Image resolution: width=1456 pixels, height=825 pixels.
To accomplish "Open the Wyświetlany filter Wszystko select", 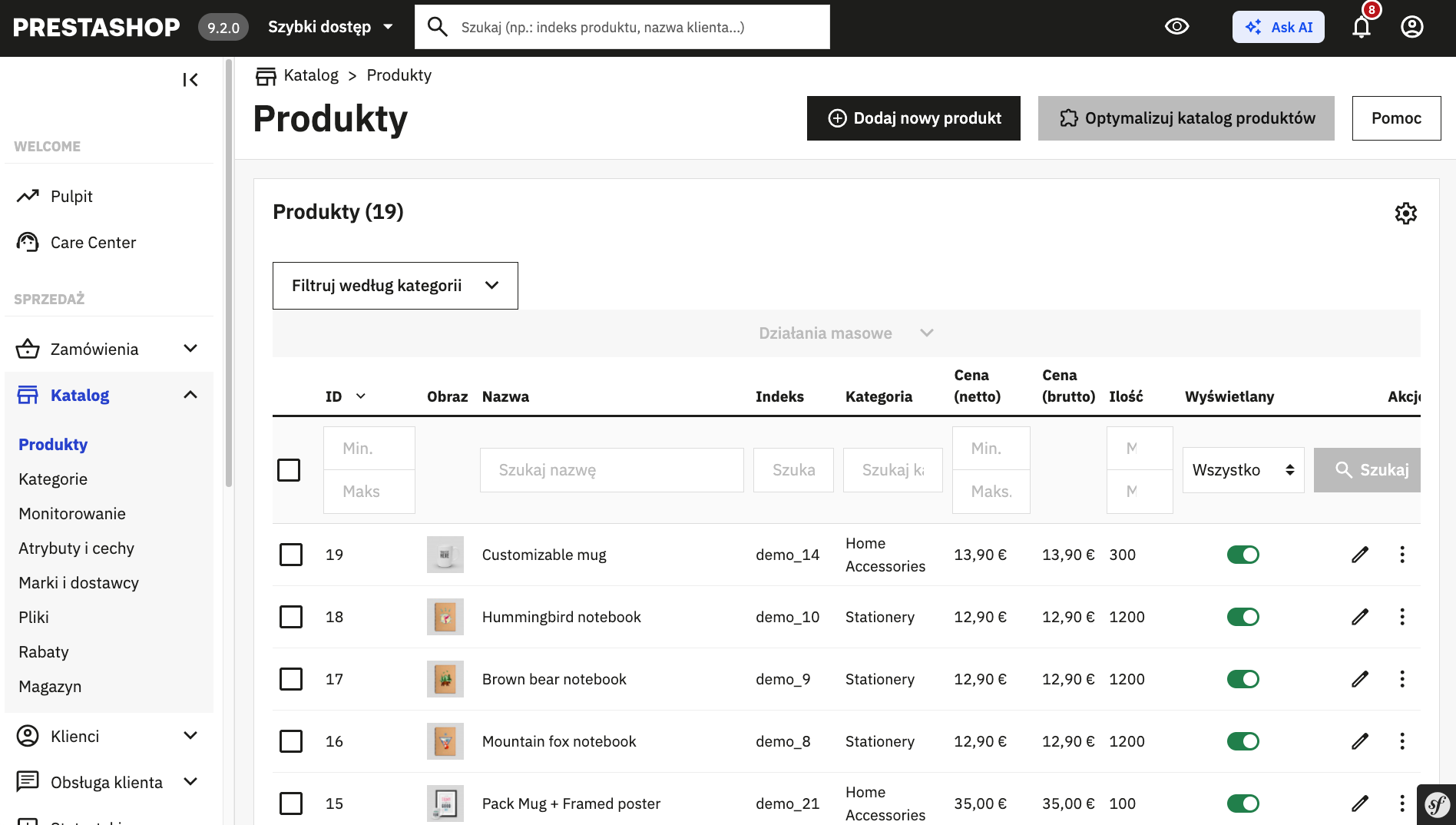I will point(1243,470).
